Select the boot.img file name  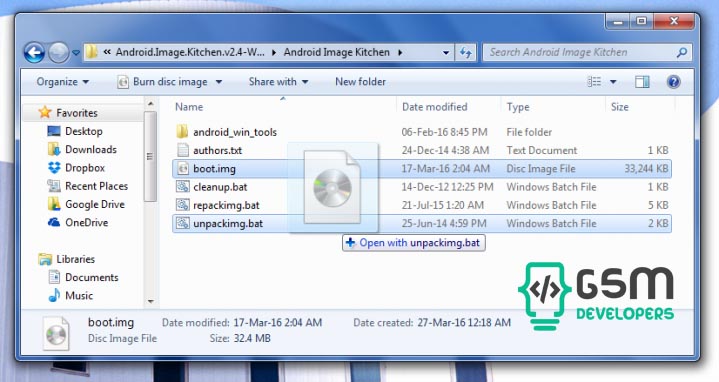[x=214, y=169]
